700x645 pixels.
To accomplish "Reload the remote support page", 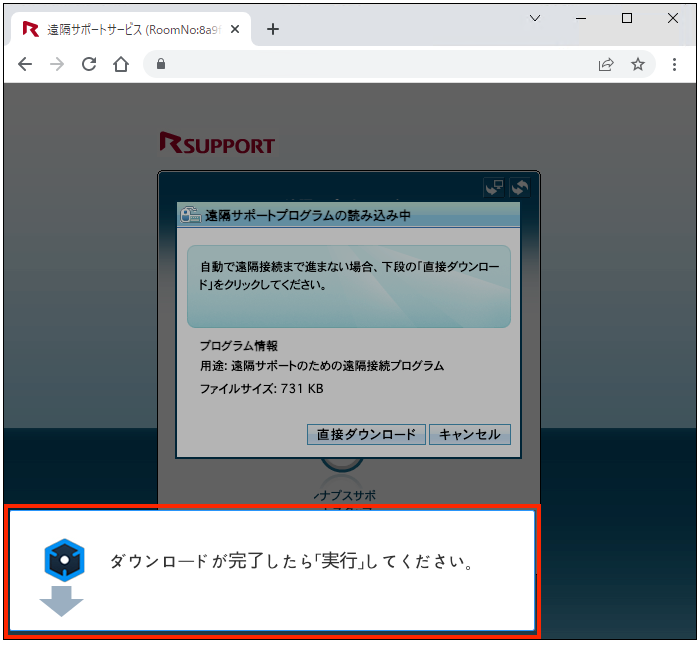I will pos(89,64).
